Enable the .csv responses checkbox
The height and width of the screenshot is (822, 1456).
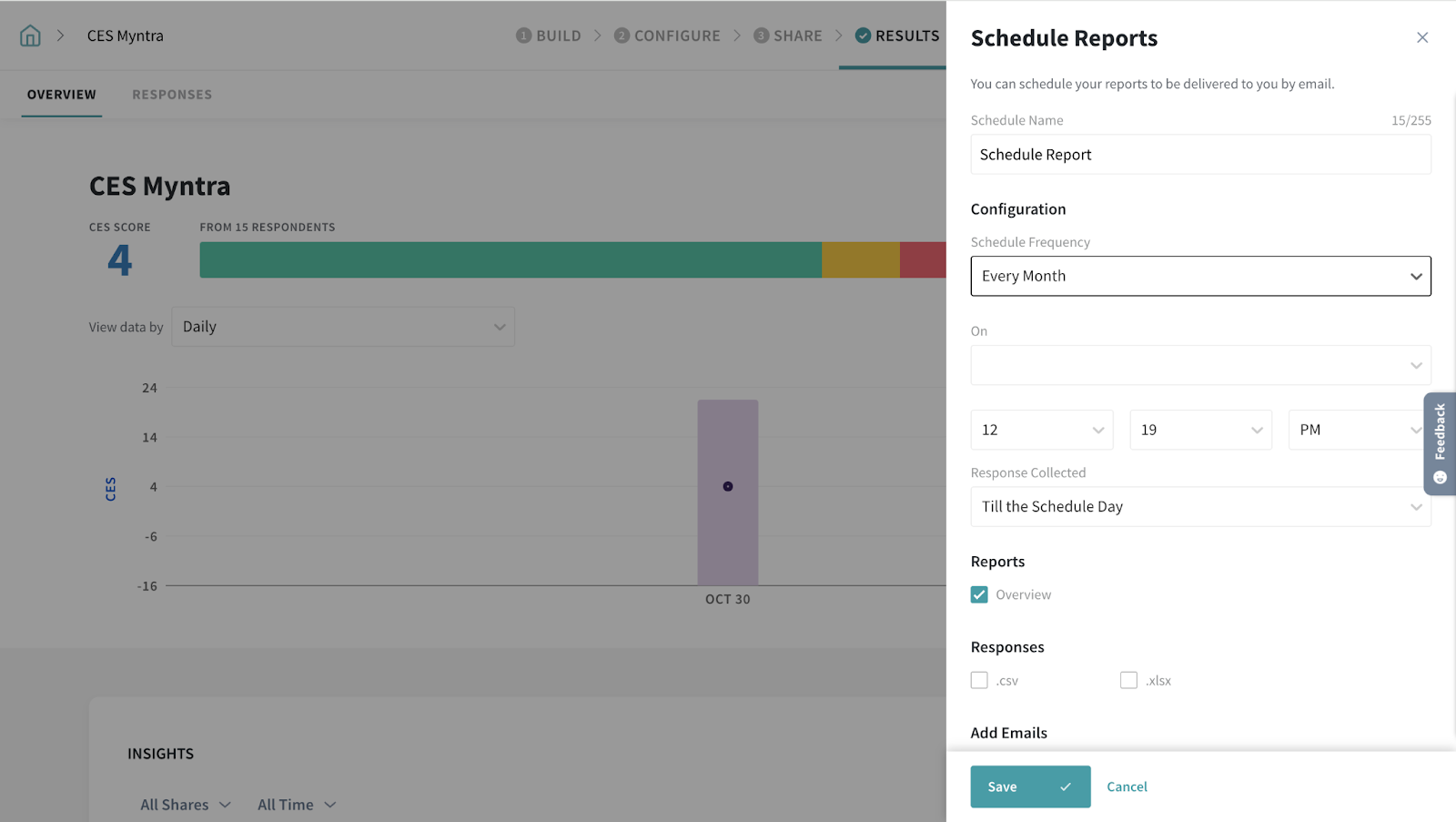point(979,680)
